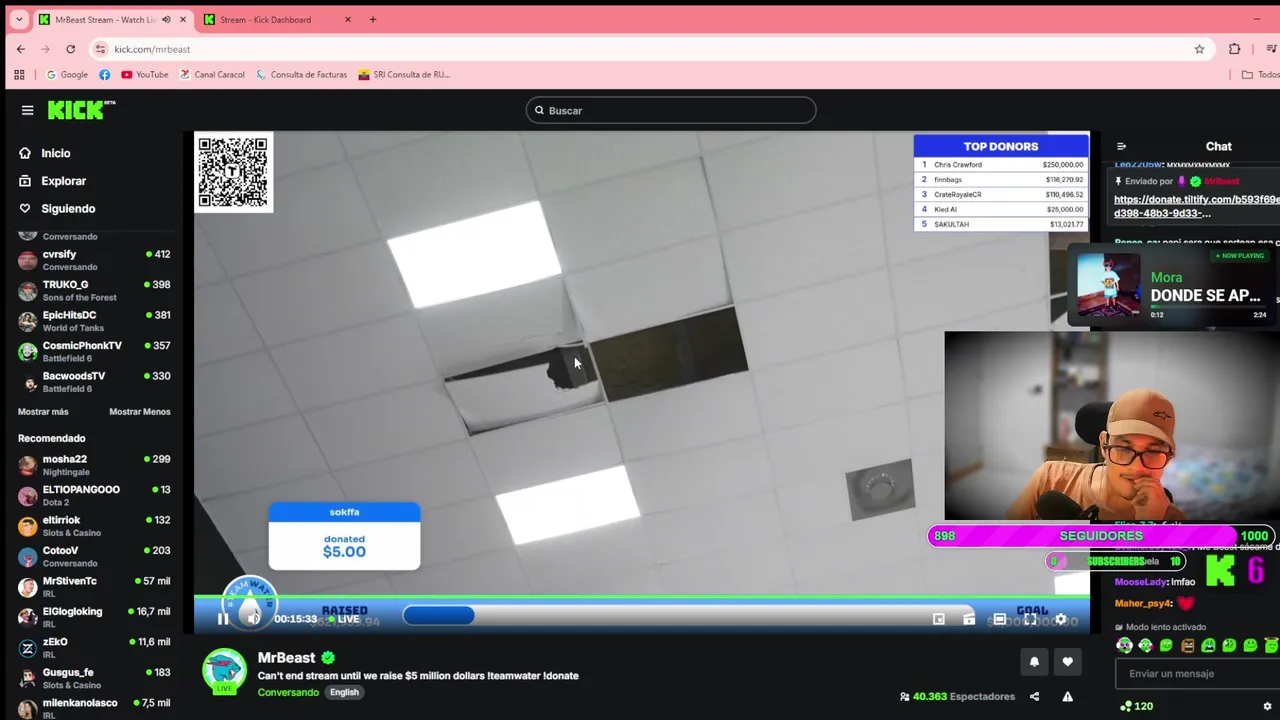Switch to the Stream - Kick Dashboard tab
This screenshot has width=1280, height=720.
[277, 19]
